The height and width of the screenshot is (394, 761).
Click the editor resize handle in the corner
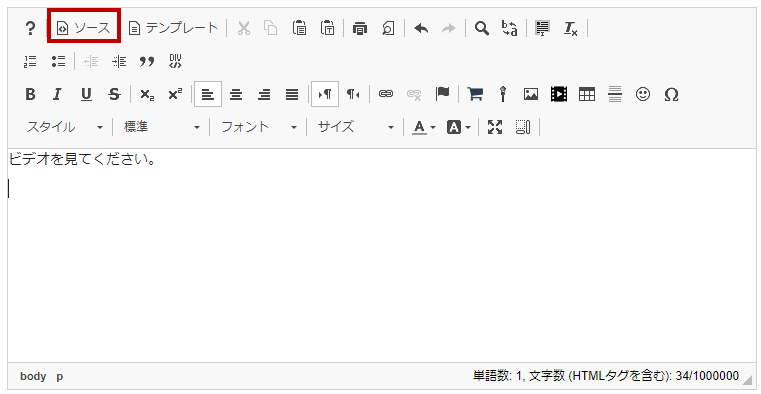point(747,379)
